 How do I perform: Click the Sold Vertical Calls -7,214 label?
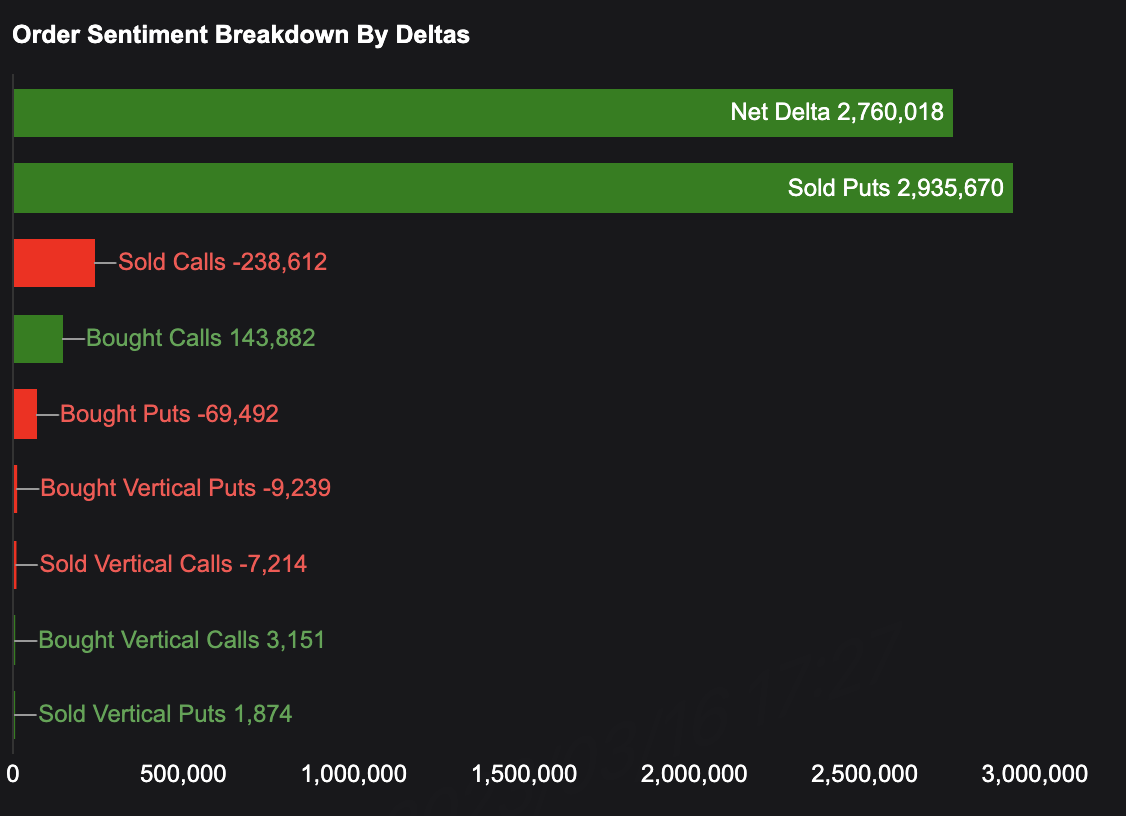(x=173, y=565)
